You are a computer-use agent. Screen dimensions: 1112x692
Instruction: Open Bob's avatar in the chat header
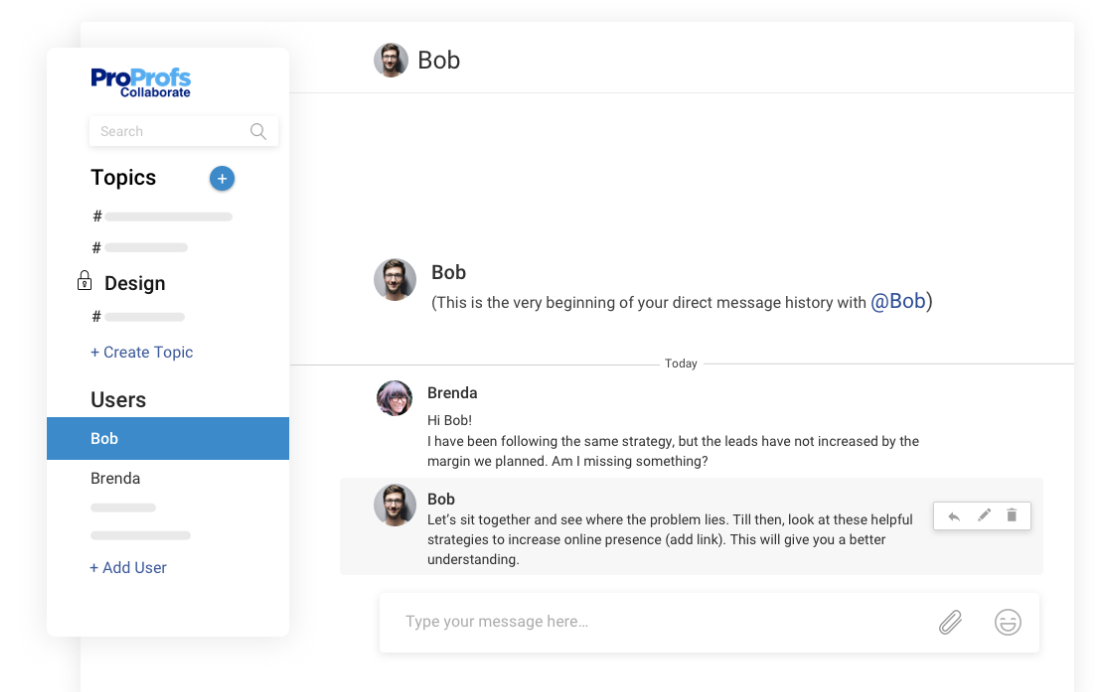coord(391,60)
